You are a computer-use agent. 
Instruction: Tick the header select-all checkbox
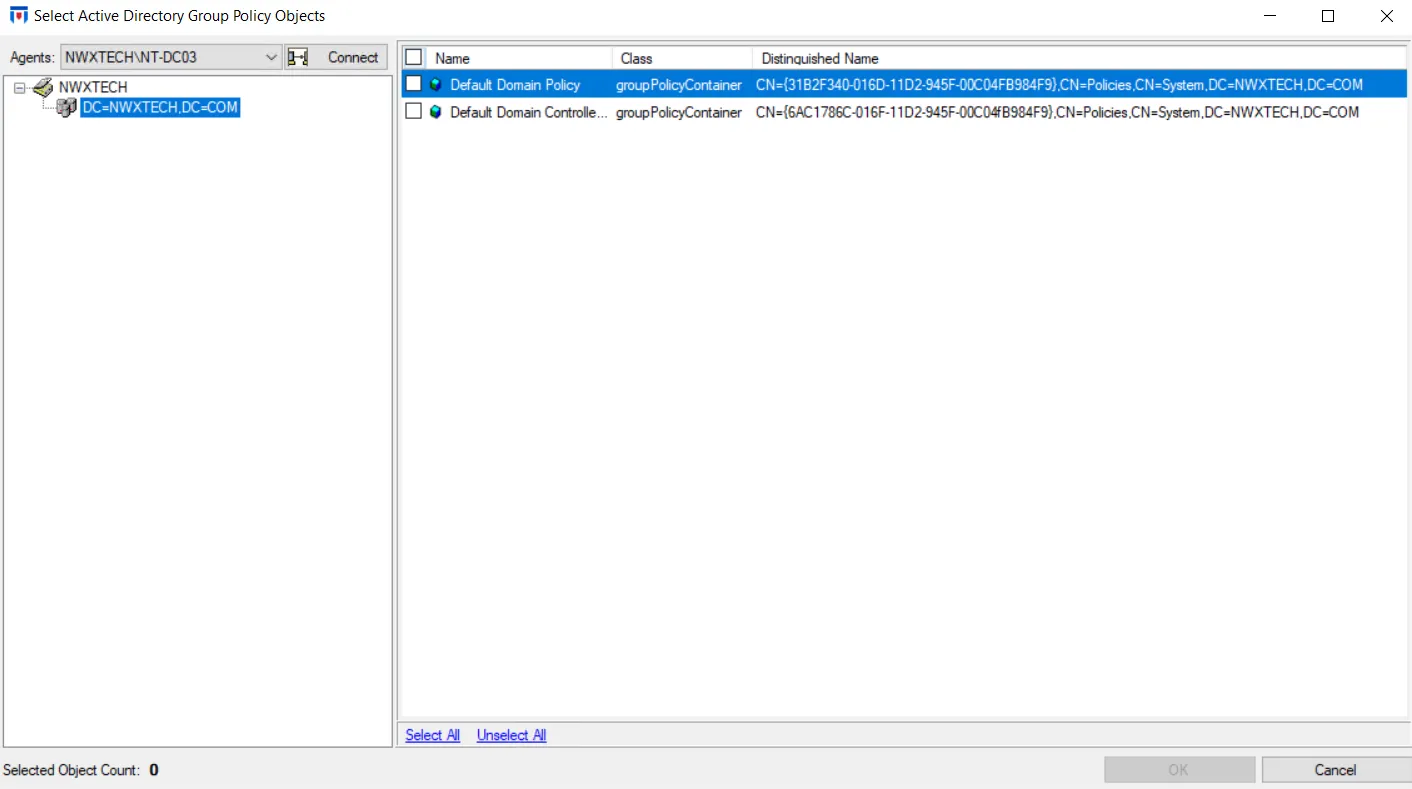414,58
